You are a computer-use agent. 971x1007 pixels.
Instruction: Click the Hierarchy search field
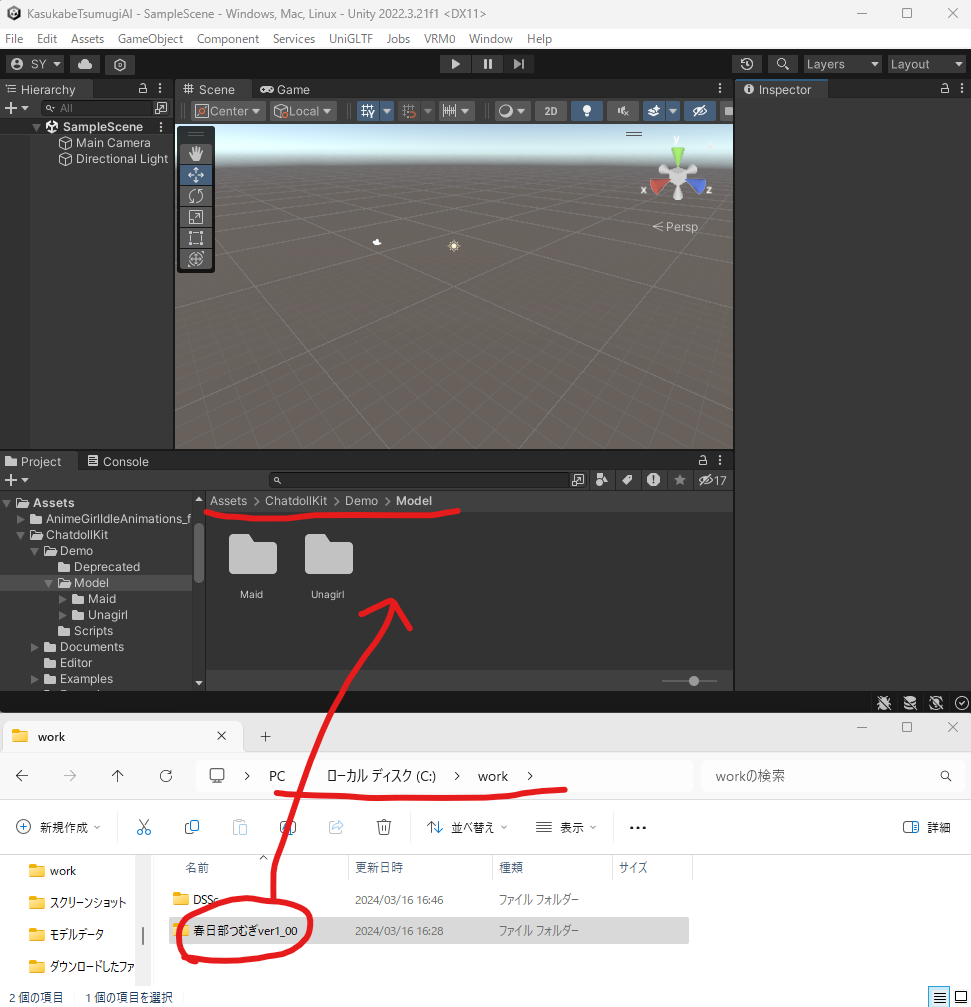tap(97, 108)
